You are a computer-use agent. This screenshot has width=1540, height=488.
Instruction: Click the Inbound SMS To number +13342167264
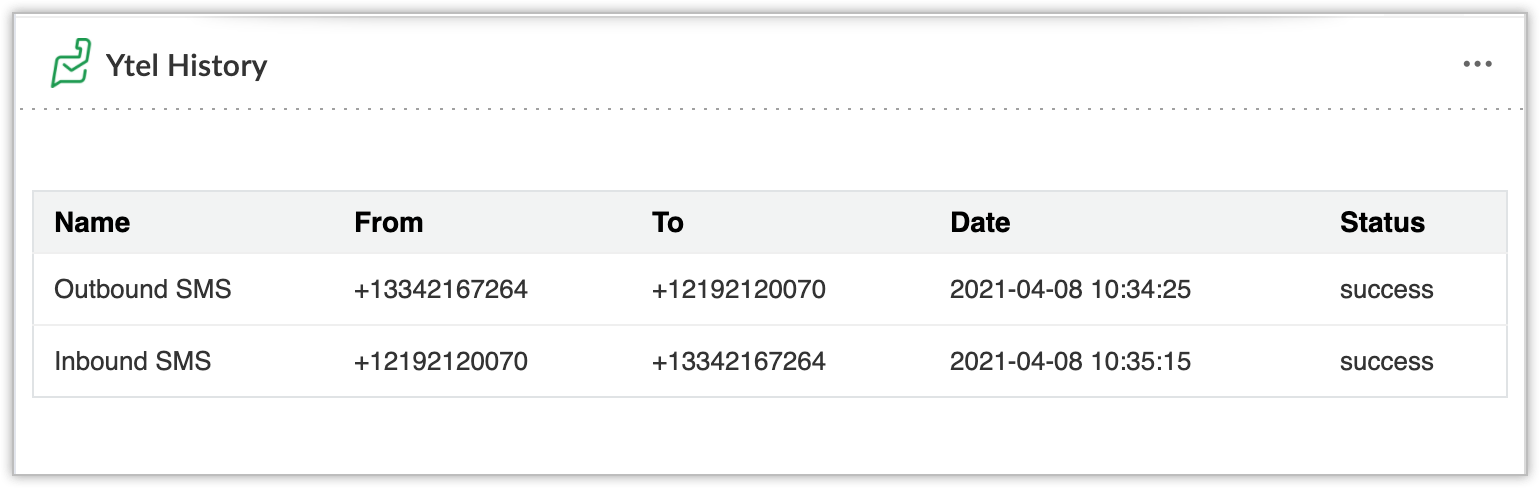739,361
